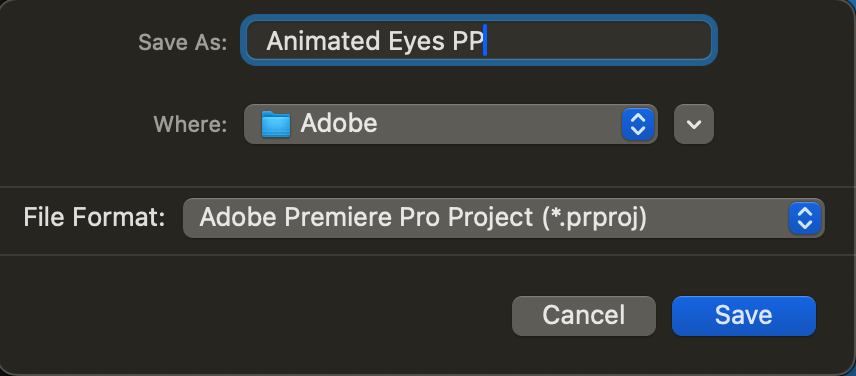Click the Cancel button
Viewport: 856px width, 376px height.
[x=584, y=315]
